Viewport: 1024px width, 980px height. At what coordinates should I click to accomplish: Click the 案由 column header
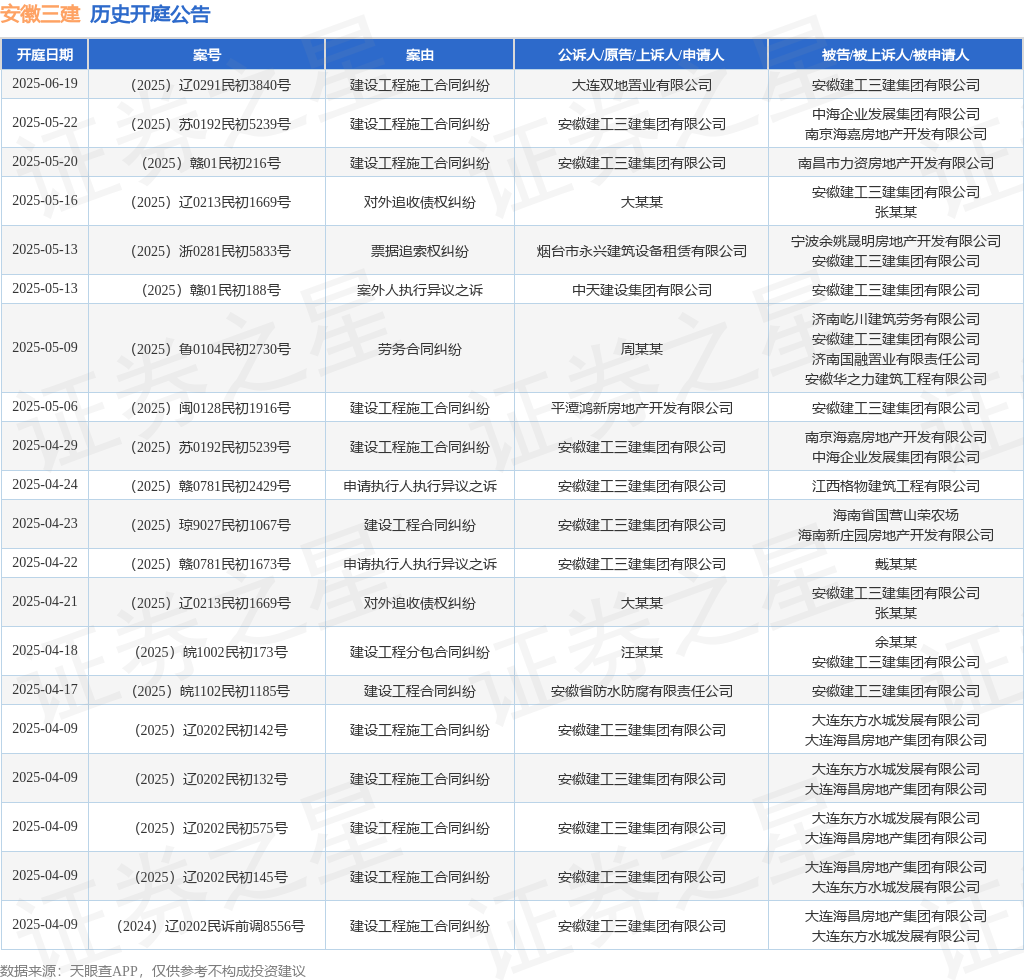(419, 55)
